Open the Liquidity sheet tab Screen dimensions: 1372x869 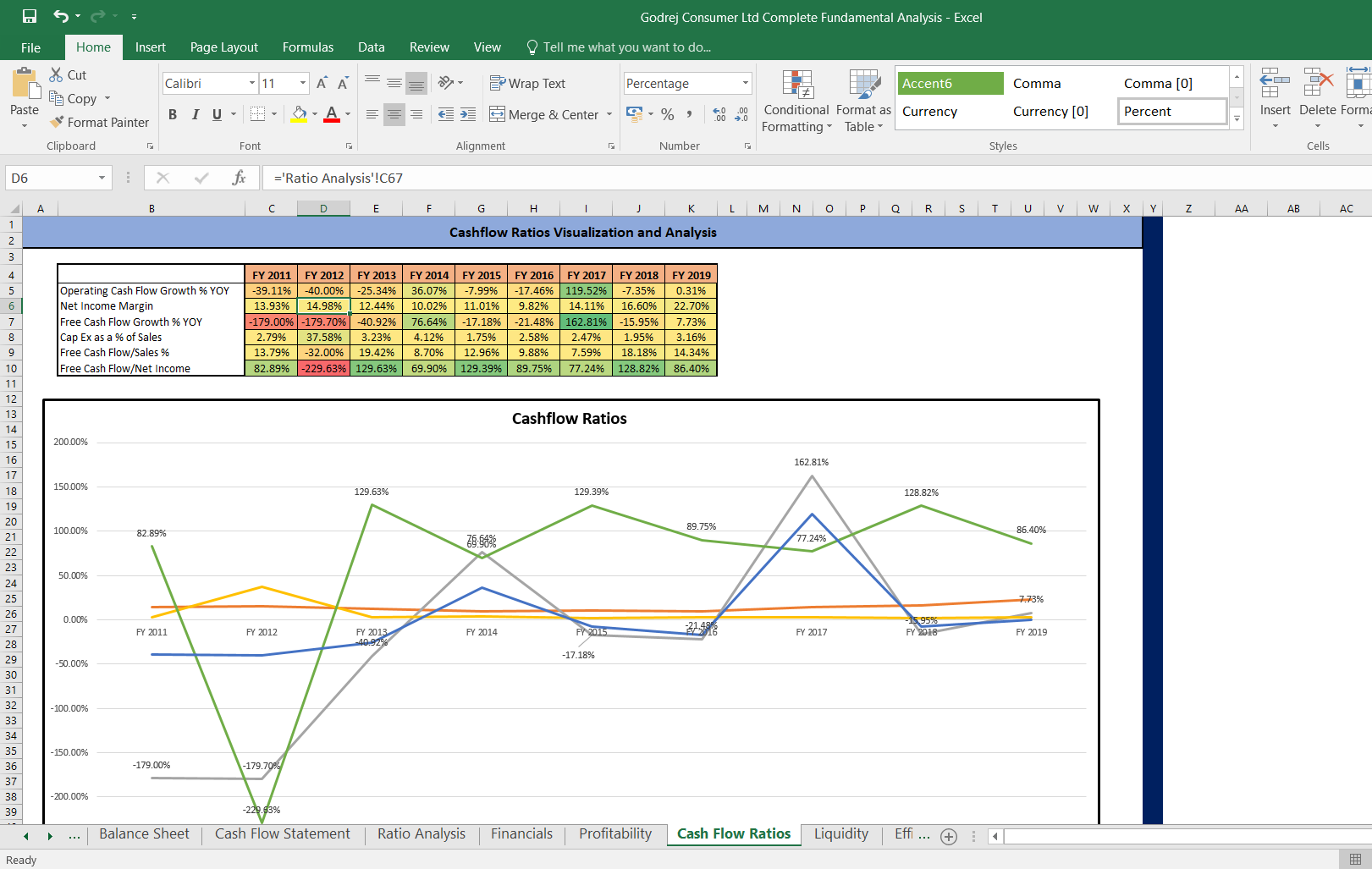(841, 834)
